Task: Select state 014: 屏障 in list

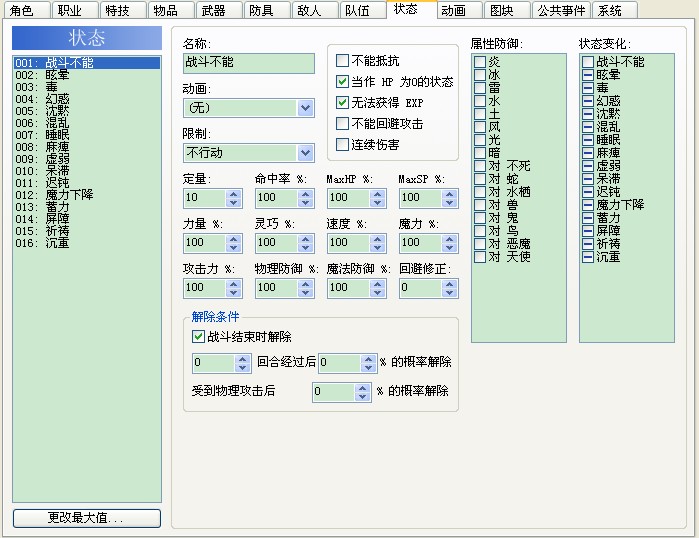Action: [x=87, y=219]
